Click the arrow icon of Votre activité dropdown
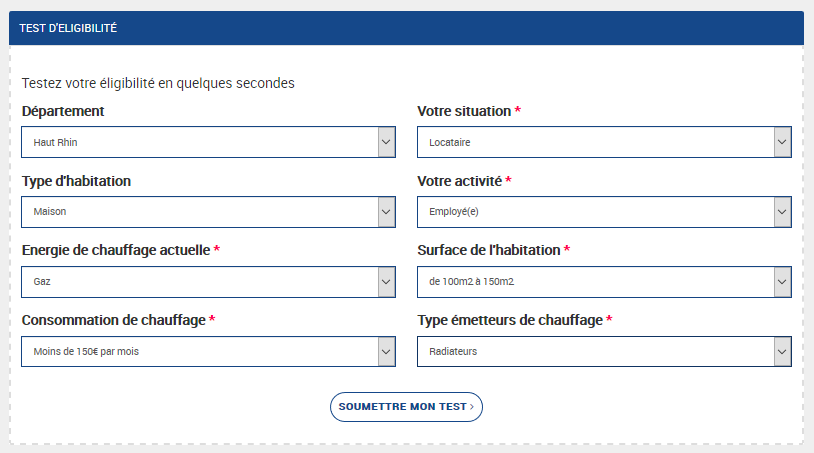Viewport: 814px width, 453px height. 782,212
